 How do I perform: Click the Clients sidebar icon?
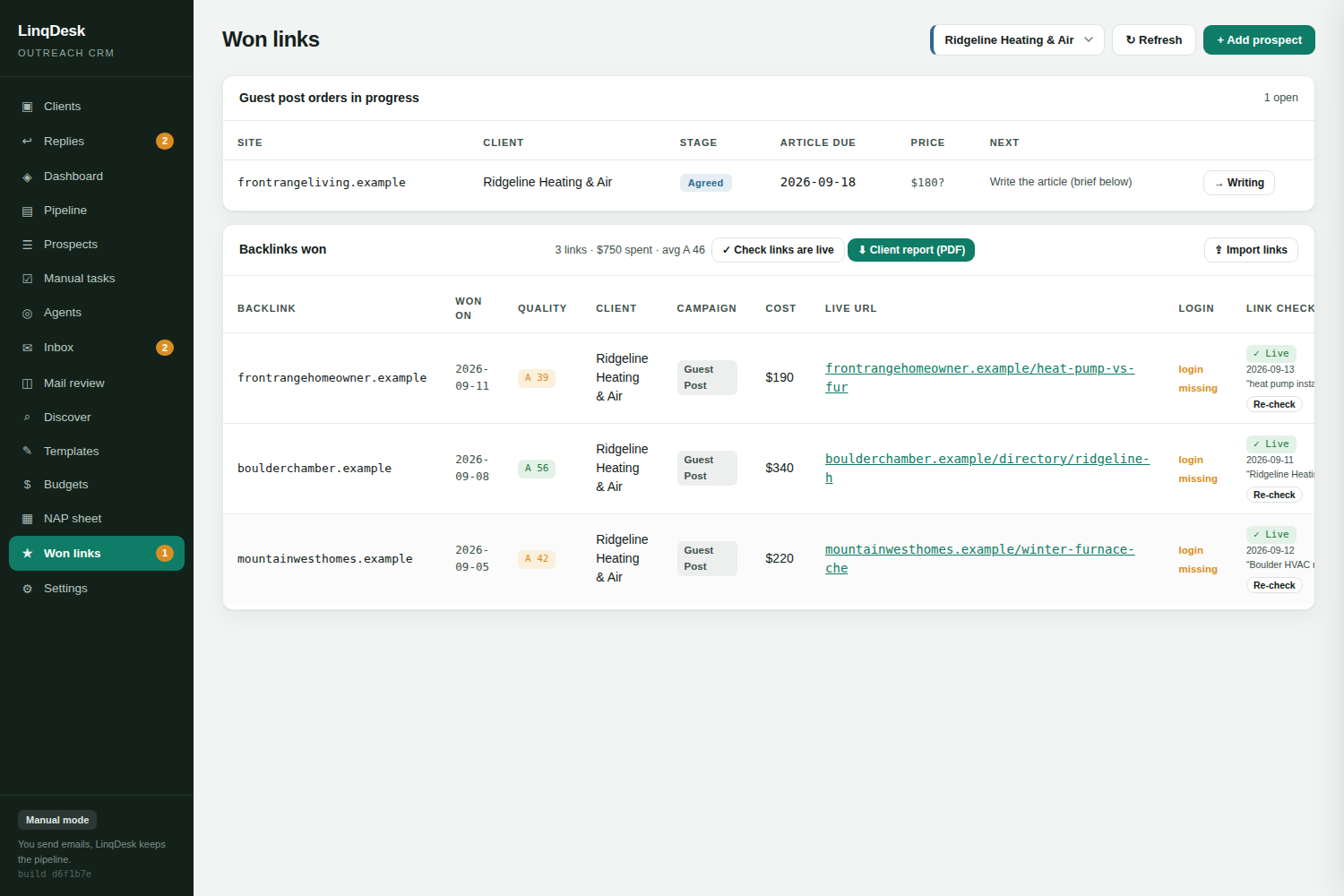(x=27, y=107)
